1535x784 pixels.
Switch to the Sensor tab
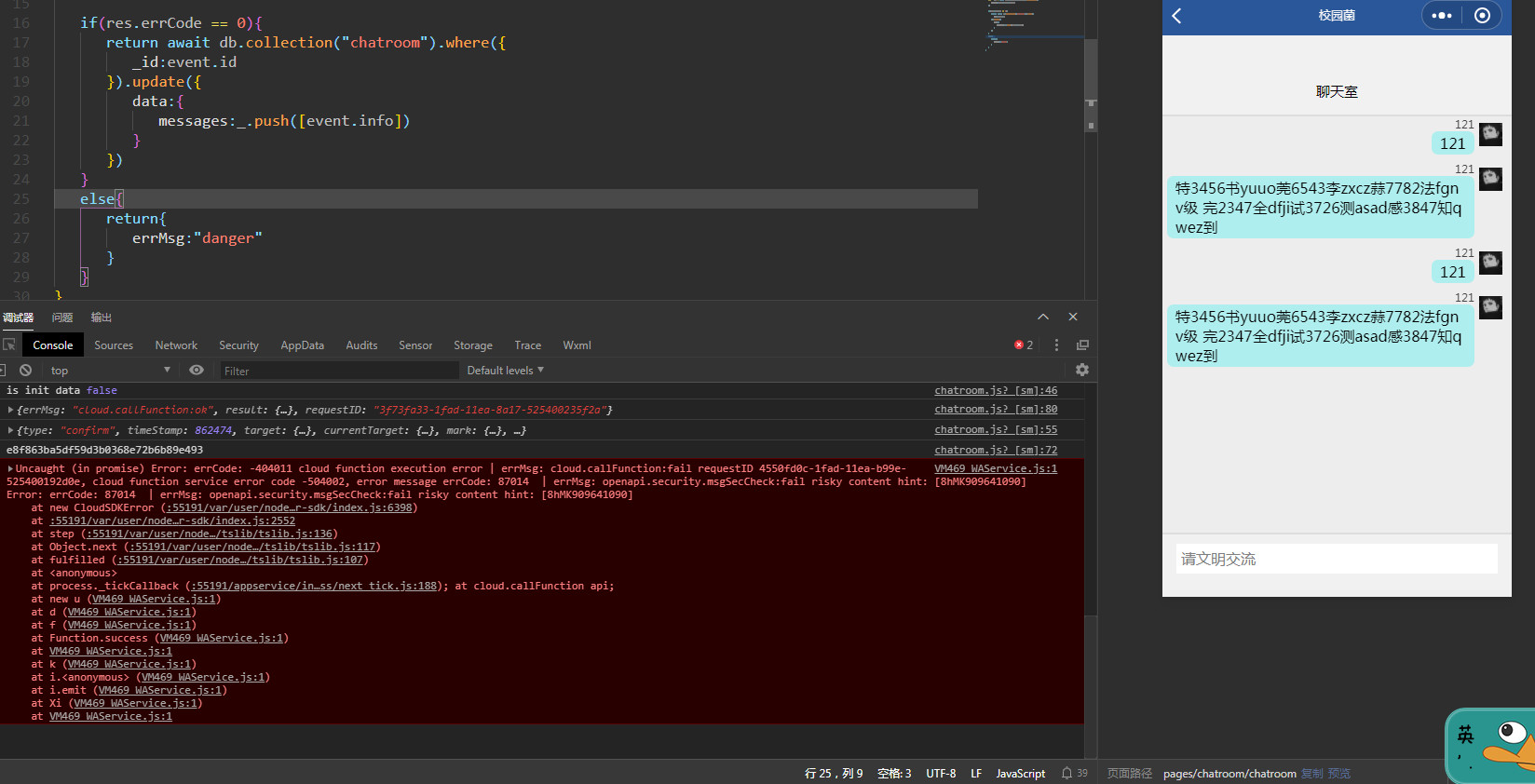[415, 345]
